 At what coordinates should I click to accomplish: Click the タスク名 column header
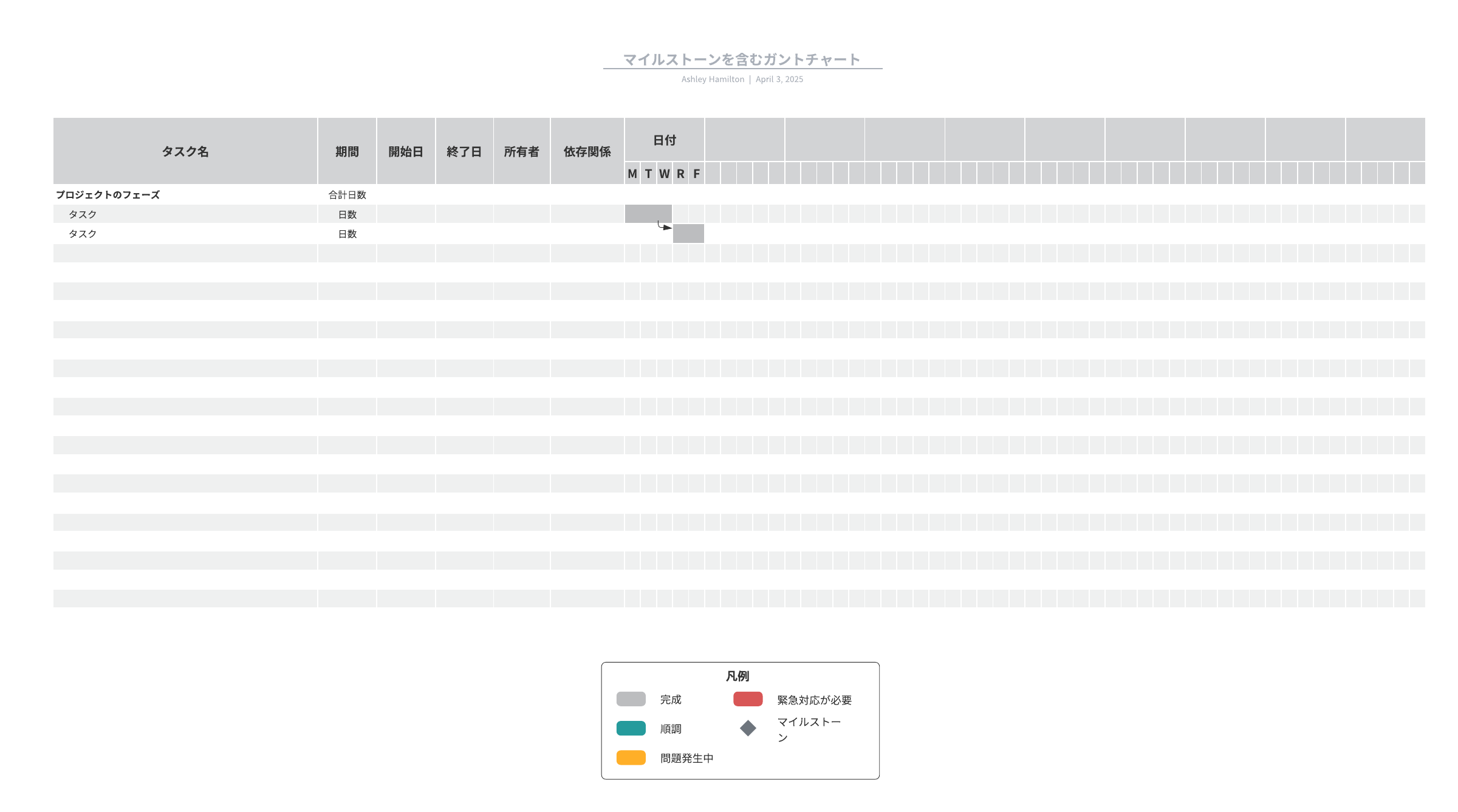[x=185, y=151]
